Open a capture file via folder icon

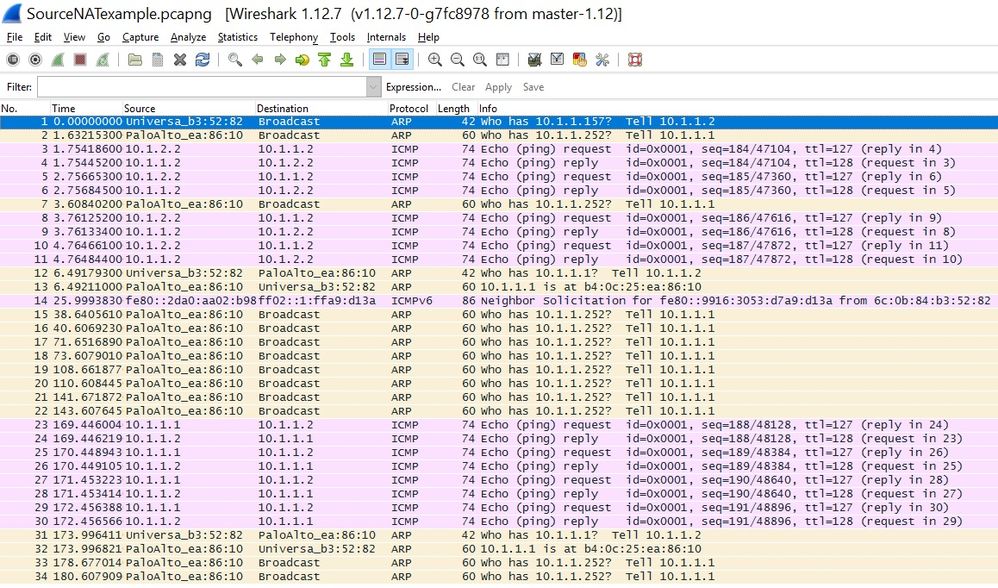click(135, 60)
